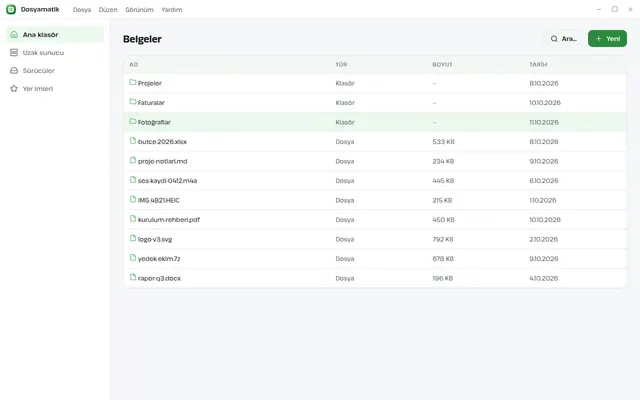Select the file name IMG_4821.HEIC
This screenshot has height=400, width=640.
point(159,200)
